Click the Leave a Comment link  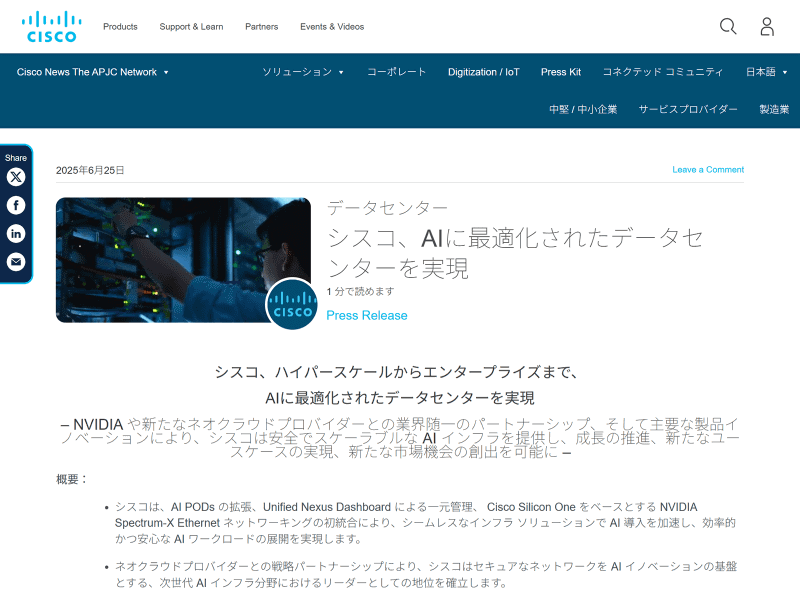point(708,169)
